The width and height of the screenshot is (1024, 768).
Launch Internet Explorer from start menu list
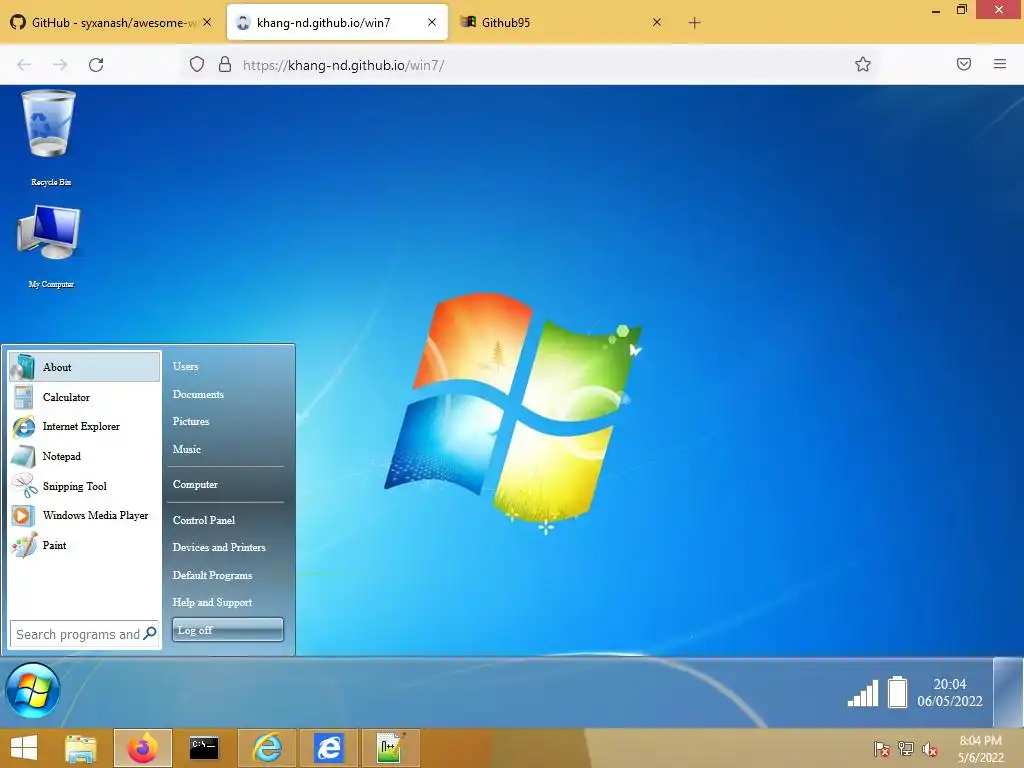[x=84, y=426]
